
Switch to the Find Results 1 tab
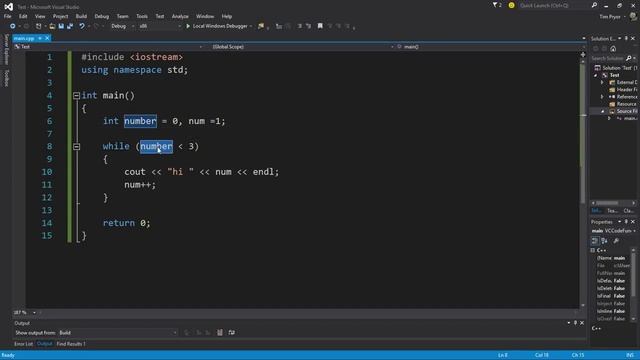tap(71, 344)
